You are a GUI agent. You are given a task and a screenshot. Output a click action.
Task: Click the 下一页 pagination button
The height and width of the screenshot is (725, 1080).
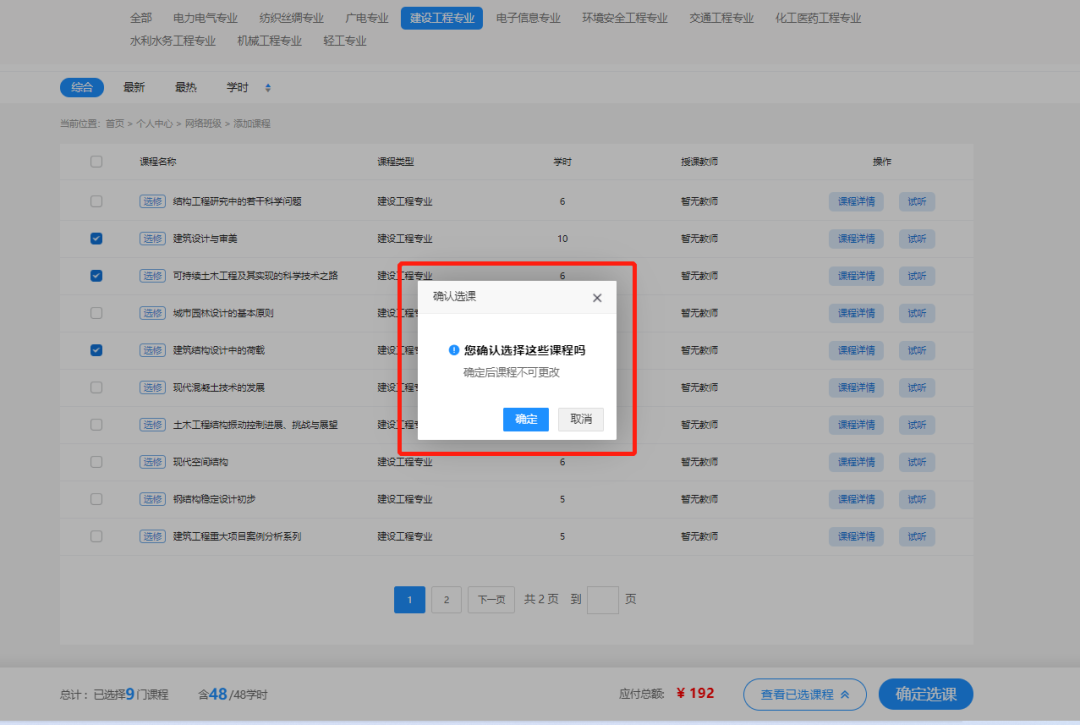pos(490,599)
